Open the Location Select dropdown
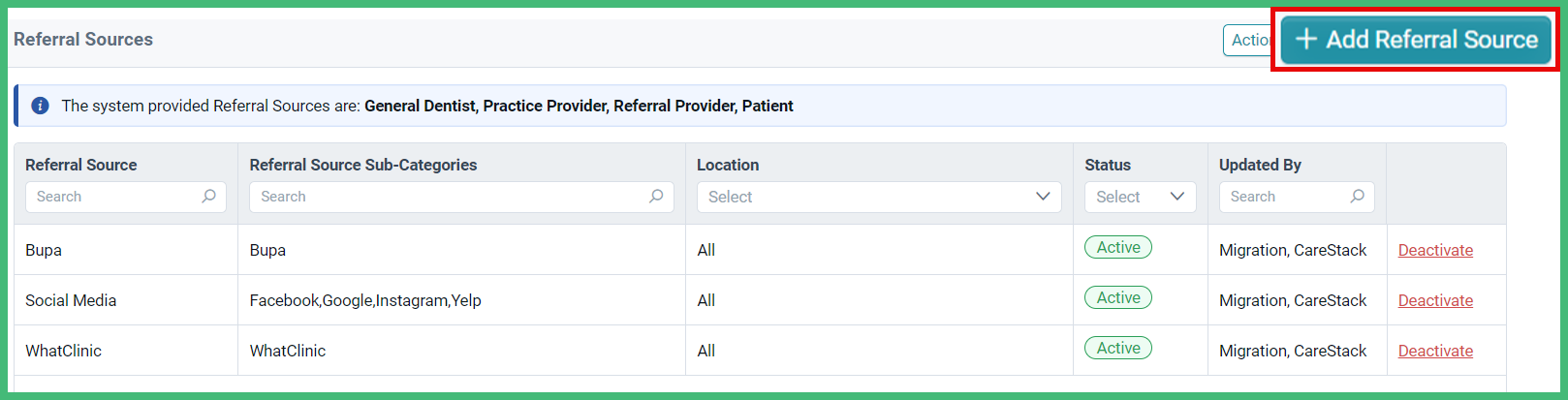Screen dimensions: 1568x400 (879, 197)
